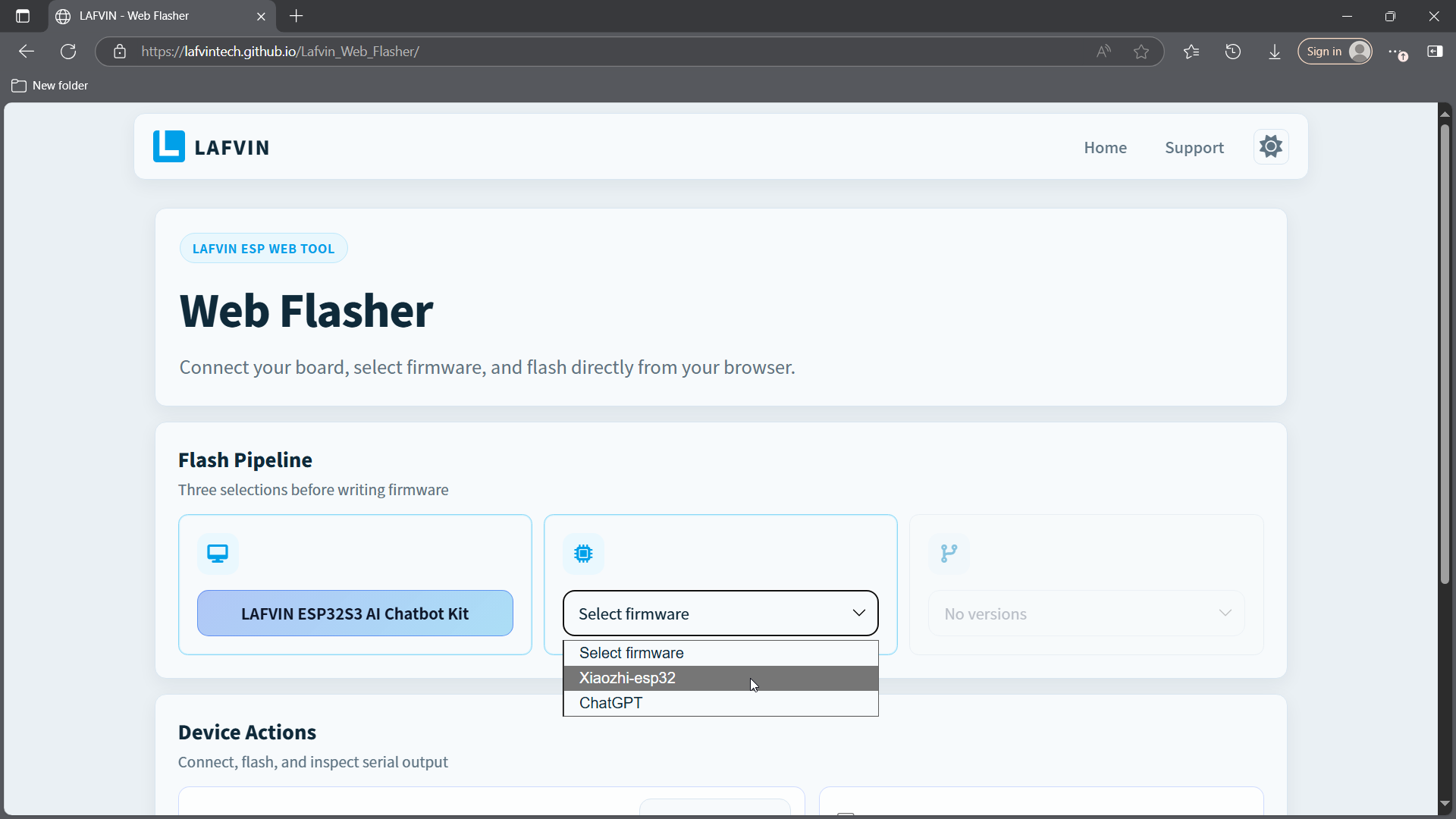Screen dimensions: 1456x819
Task: Click the browser address bar URL
Action: pyautogui.click(x=280, y=52)
